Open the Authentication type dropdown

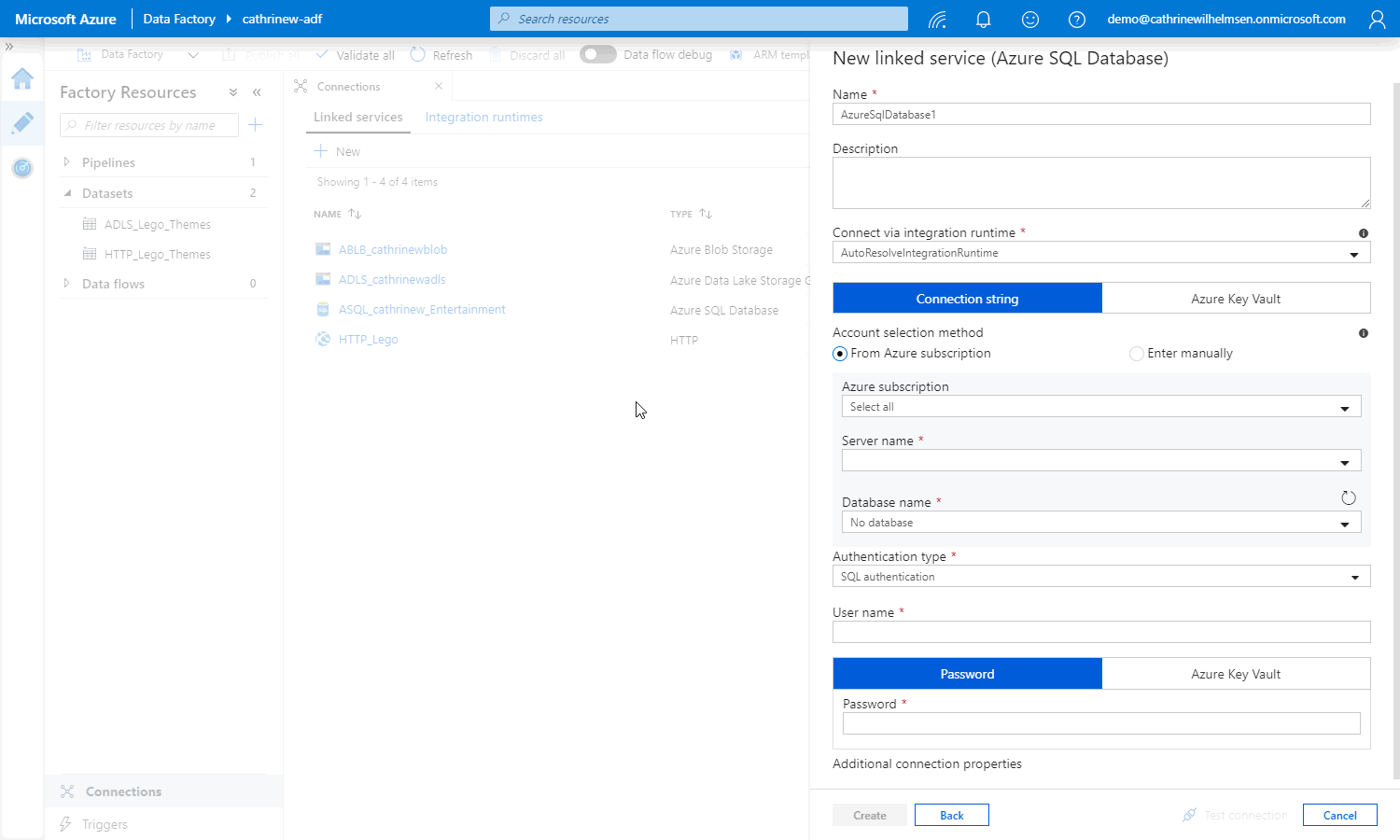[x=1100, y=577]
